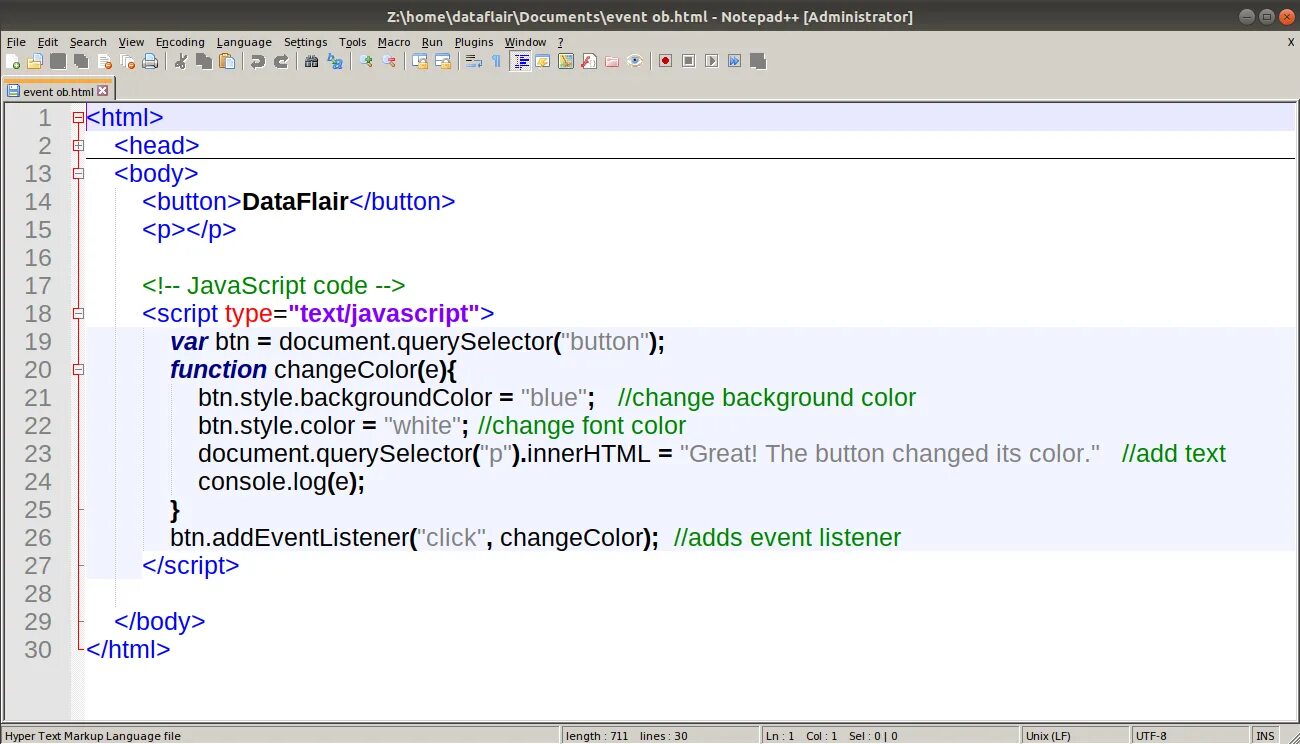Open the Plugins menu
The width and height of the screenshot is (1300, 744).
tap(474, 42)
